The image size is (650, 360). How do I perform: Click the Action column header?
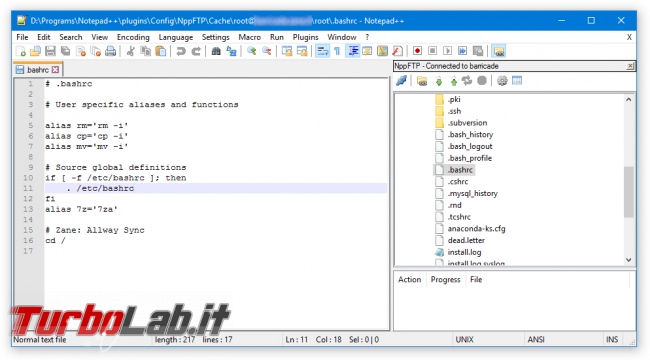click(x=410, y=280)
